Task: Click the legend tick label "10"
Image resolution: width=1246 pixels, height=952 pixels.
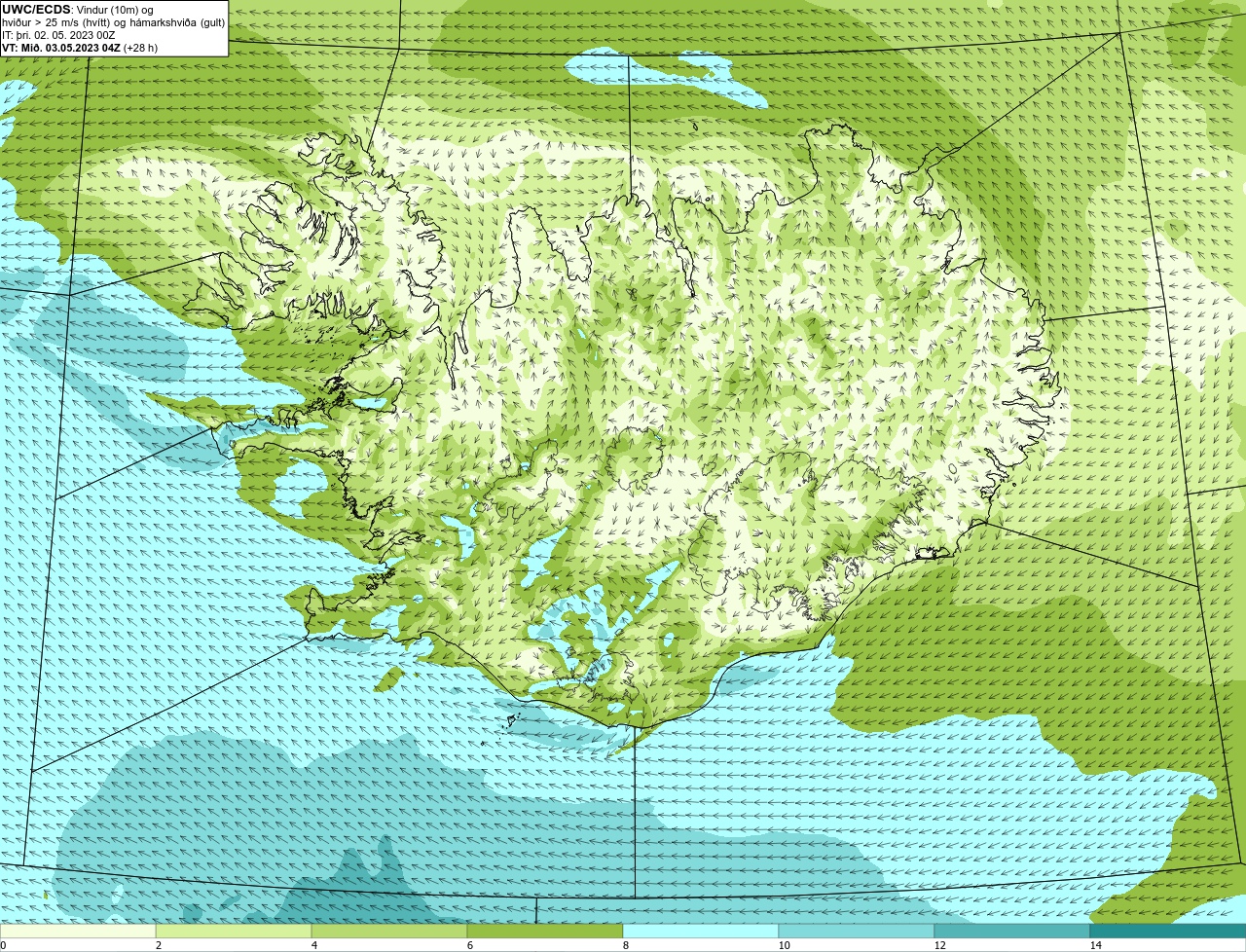Action: [784, 945]
